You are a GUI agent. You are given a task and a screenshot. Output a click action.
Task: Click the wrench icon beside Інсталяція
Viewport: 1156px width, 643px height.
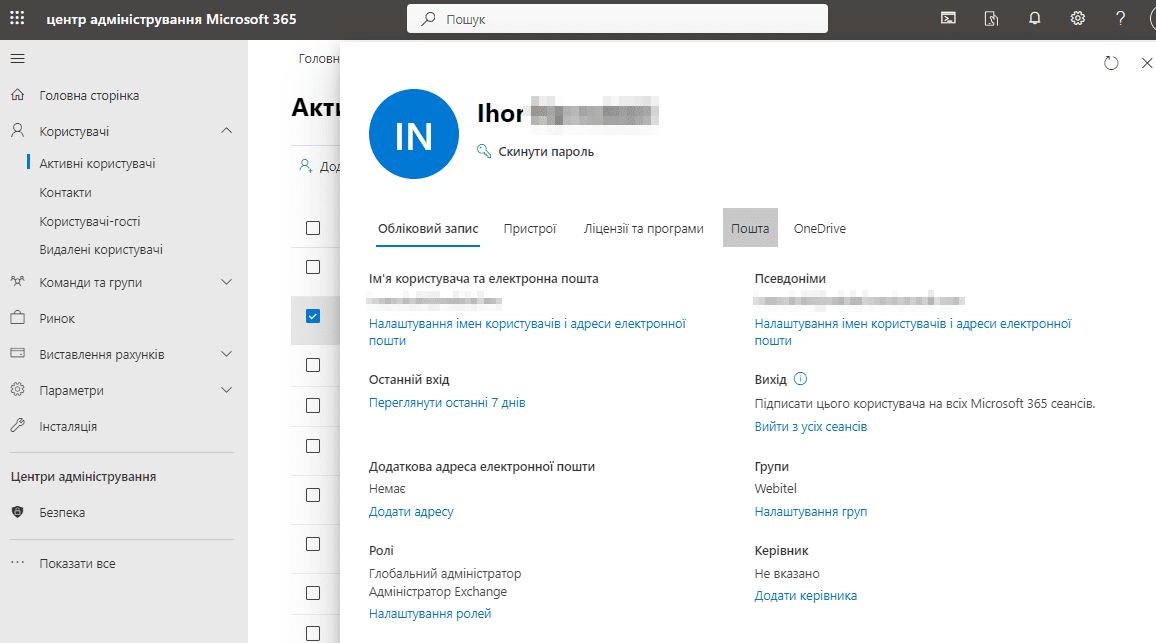coord(18,425)
